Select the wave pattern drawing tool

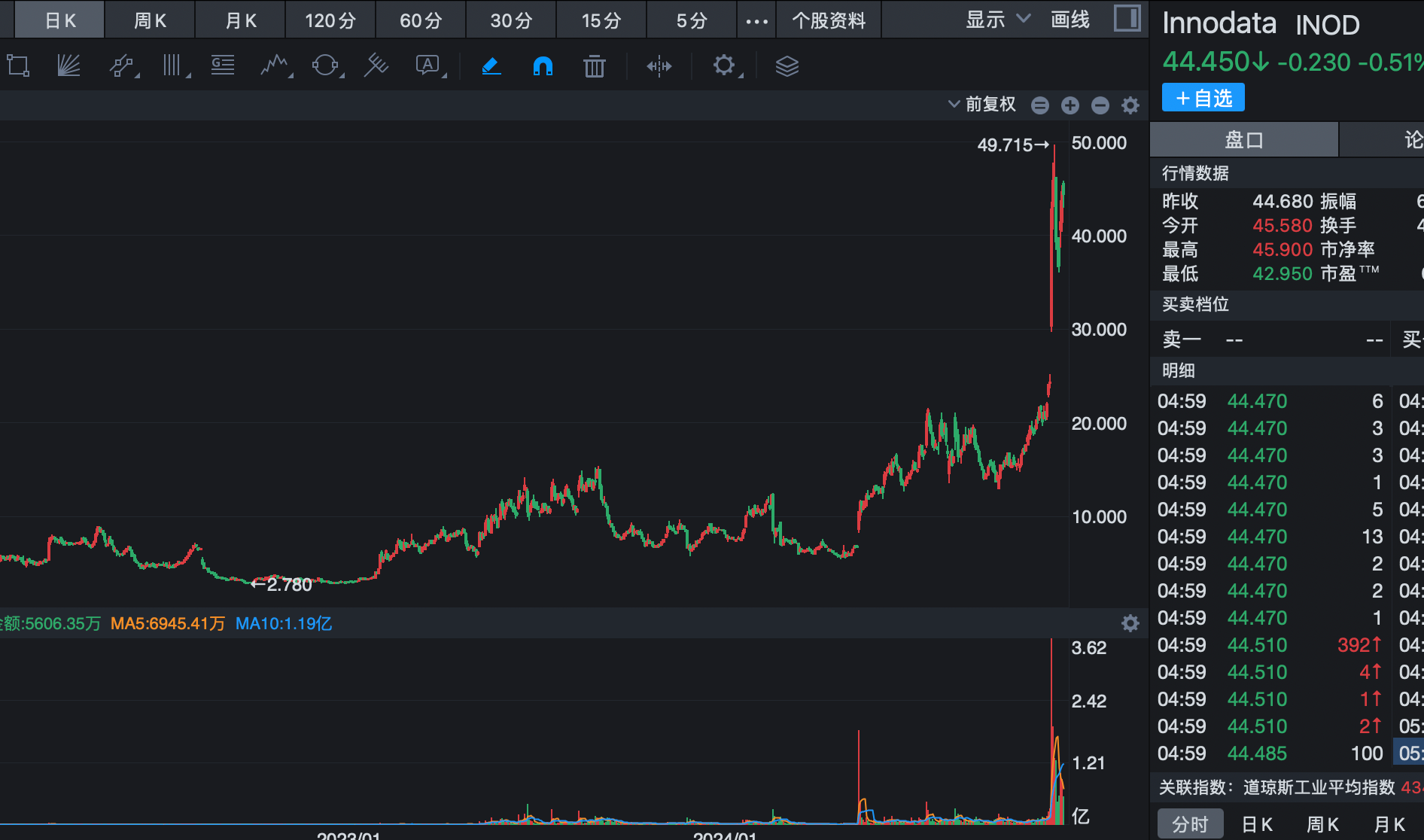pyautogui.click(x=275, y=66)
